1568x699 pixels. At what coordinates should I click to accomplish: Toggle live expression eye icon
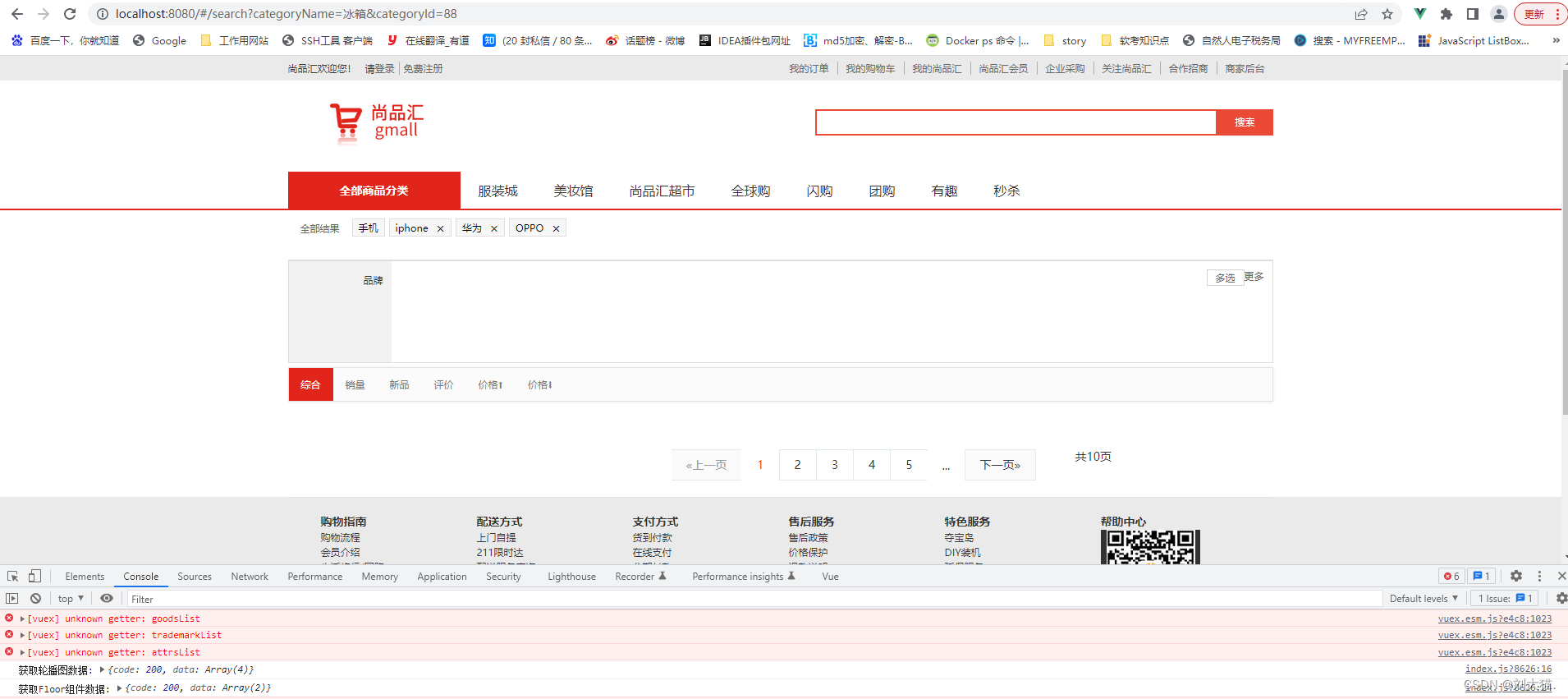coord(107,599)
